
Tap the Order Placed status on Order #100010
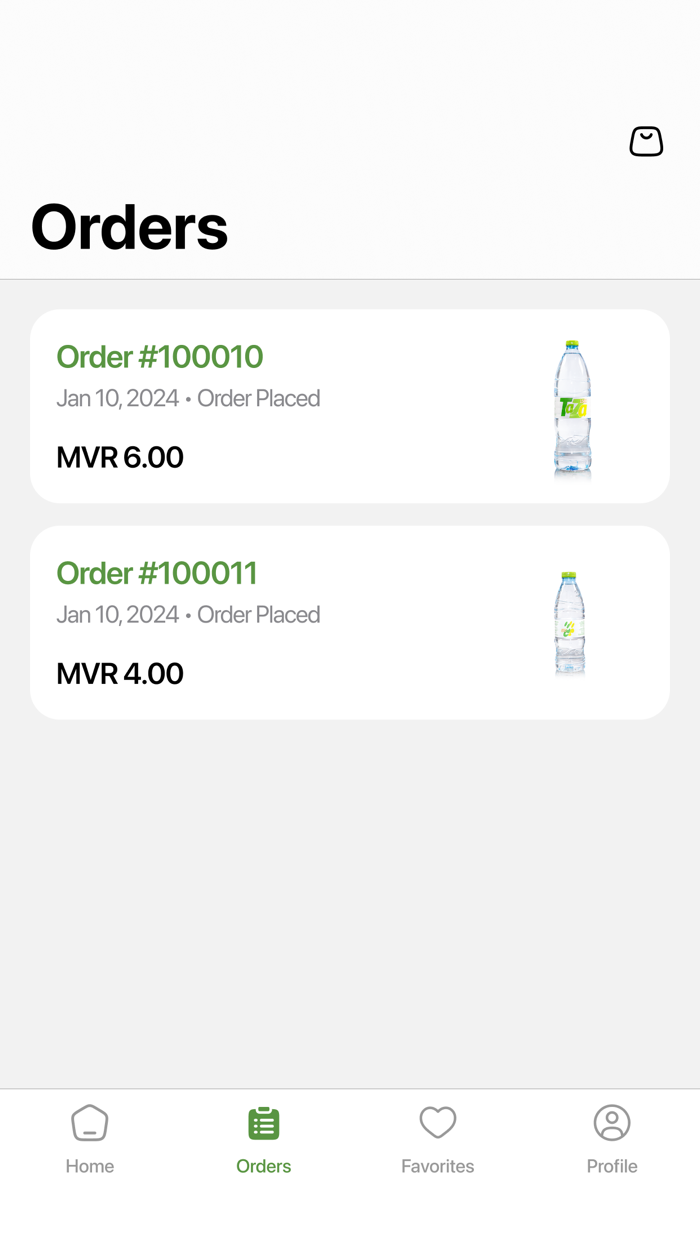click(x=258, y=398)
